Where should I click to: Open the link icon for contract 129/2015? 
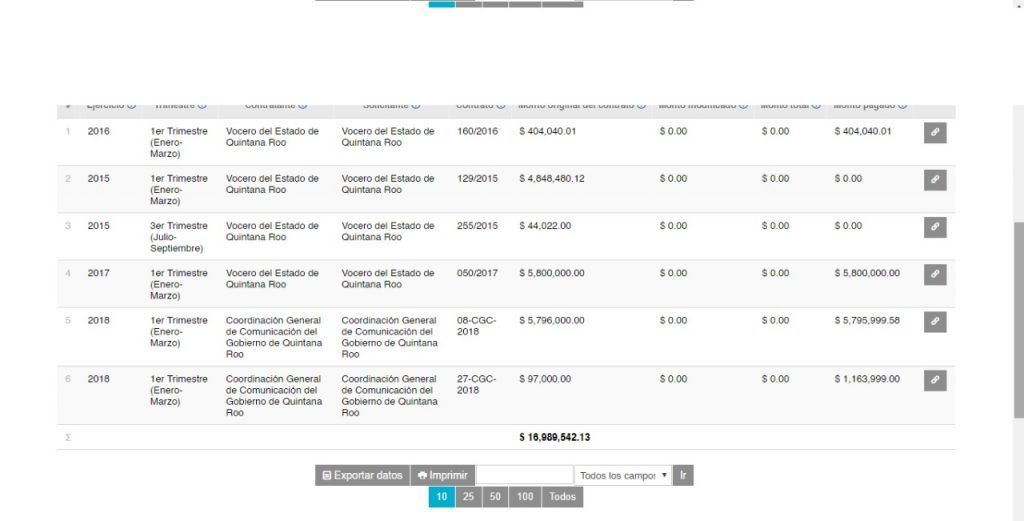(x=934, y=180)
